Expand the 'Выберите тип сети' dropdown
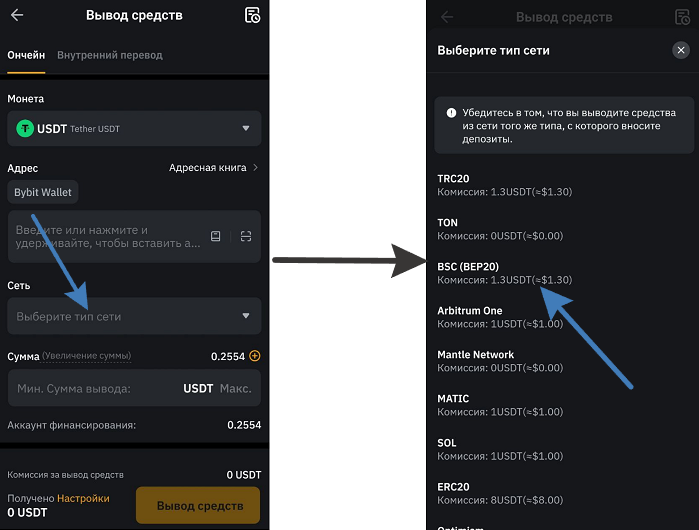699x530 pixels. pos(134,316)
